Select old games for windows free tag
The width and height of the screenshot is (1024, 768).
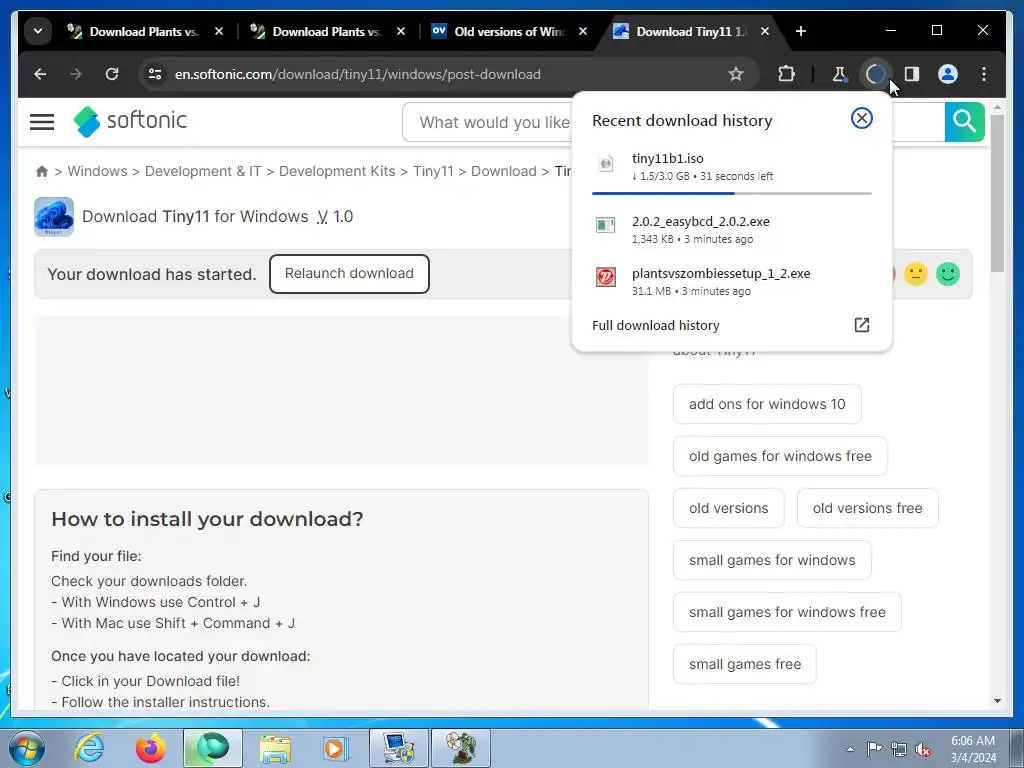coord(780,456)
